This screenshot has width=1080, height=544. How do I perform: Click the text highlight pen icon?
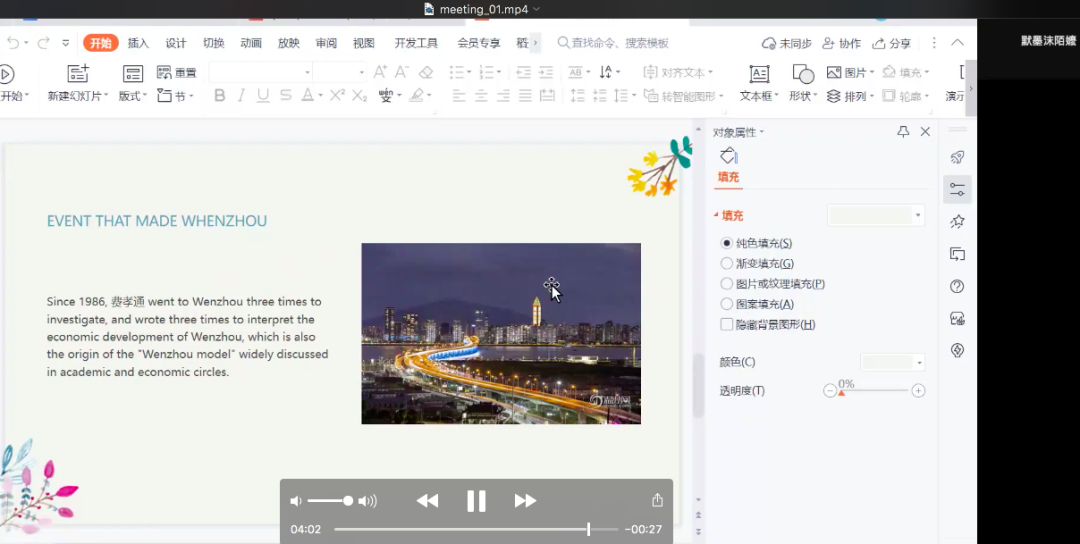tap(417, 96)
